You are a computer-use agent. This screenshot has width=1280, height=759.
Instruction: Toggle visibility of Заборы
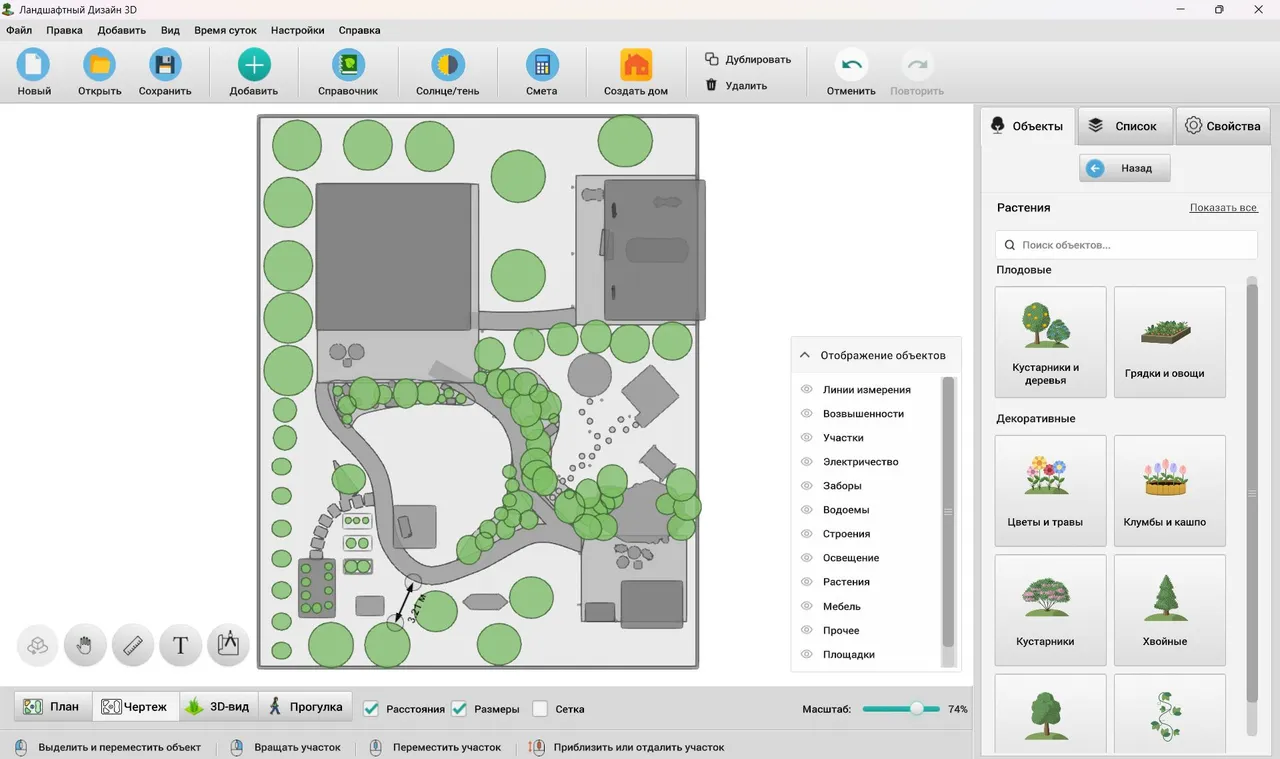[806, 486]
